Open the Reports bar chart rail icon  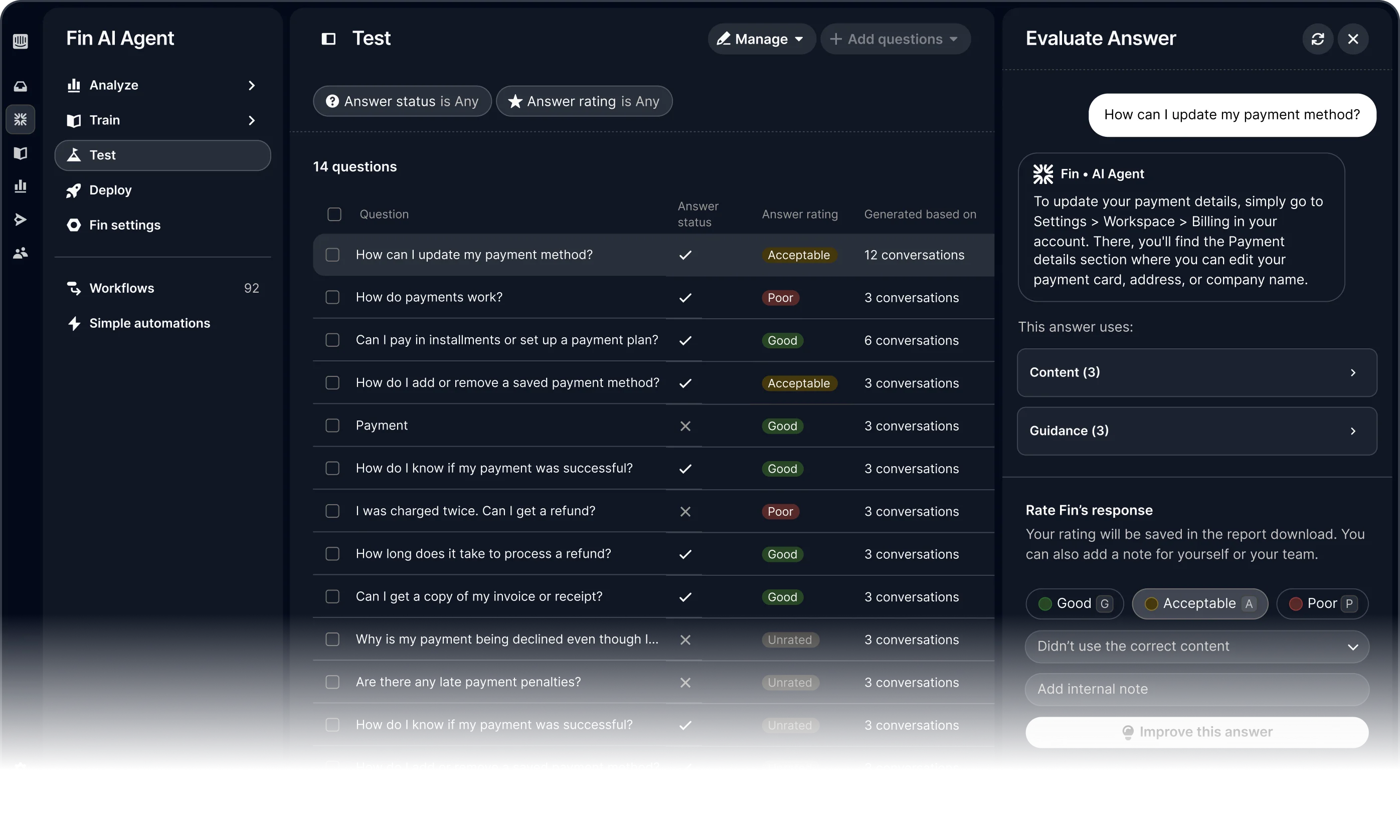(21, 186)
